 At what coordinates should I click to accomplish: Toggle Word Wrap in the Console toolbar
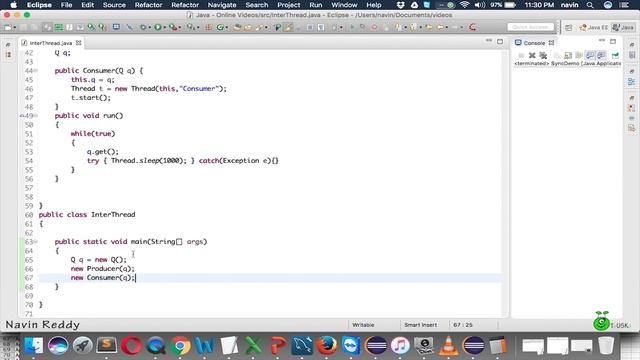click(578, 55)
